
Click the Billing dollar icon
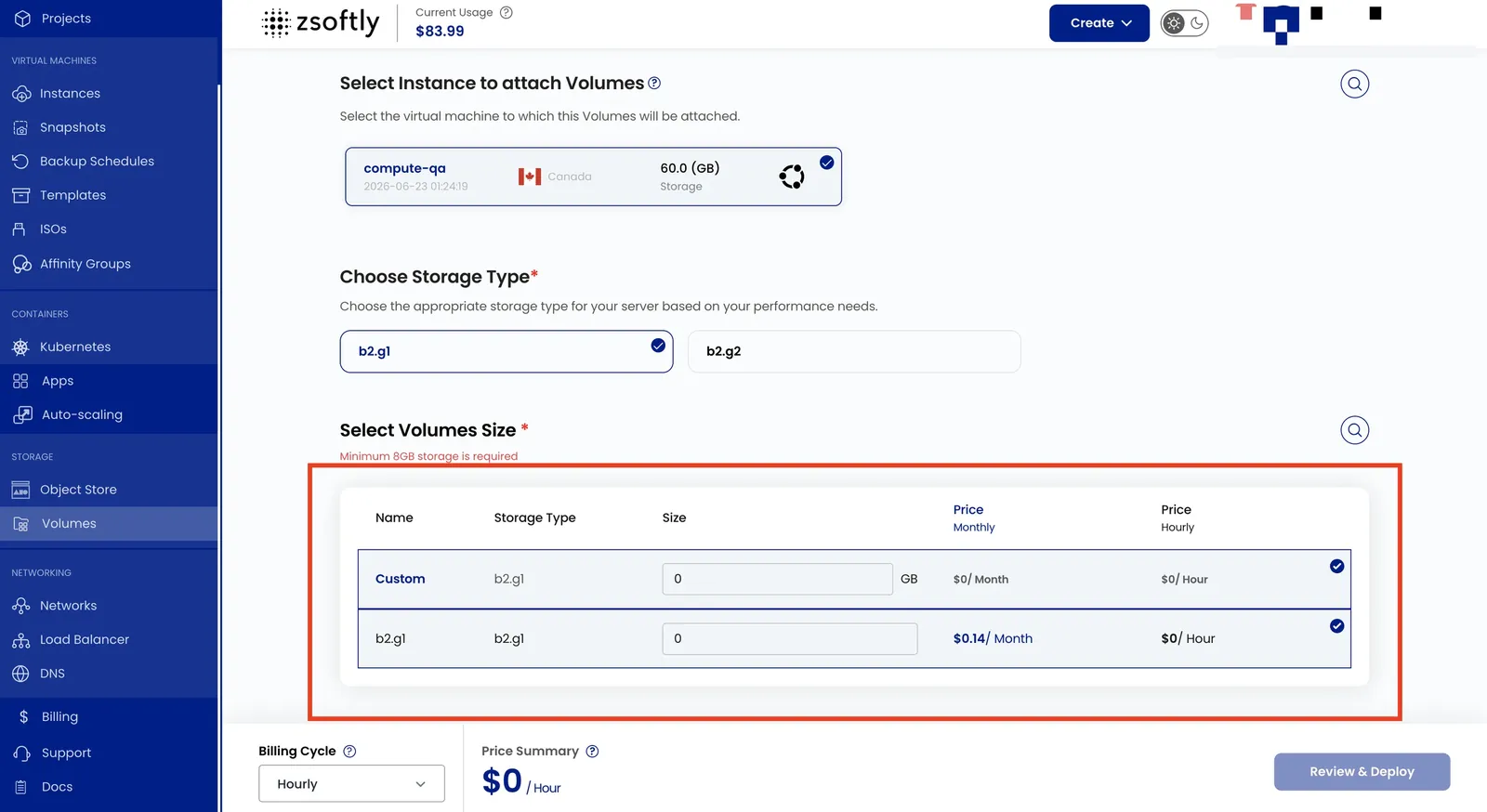pyautogui.click(x=23, y=717)
